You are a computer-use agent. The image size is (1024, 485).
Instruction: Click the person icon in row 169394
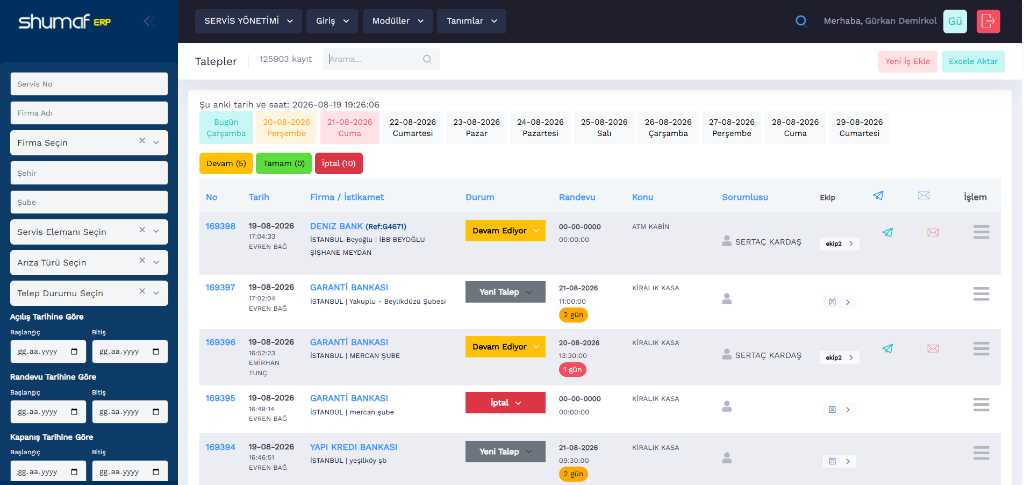click(727, 457)
